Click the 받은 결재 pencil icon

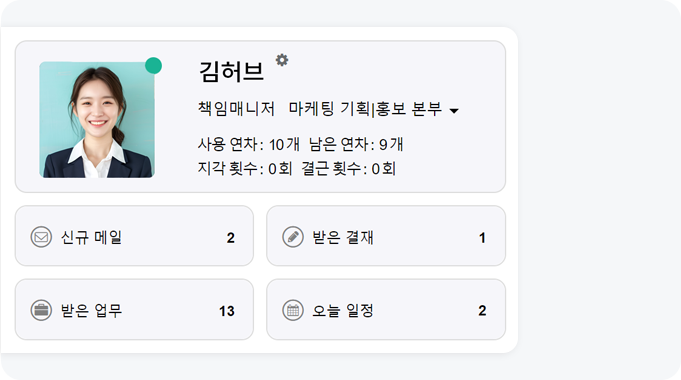[293, 237]
